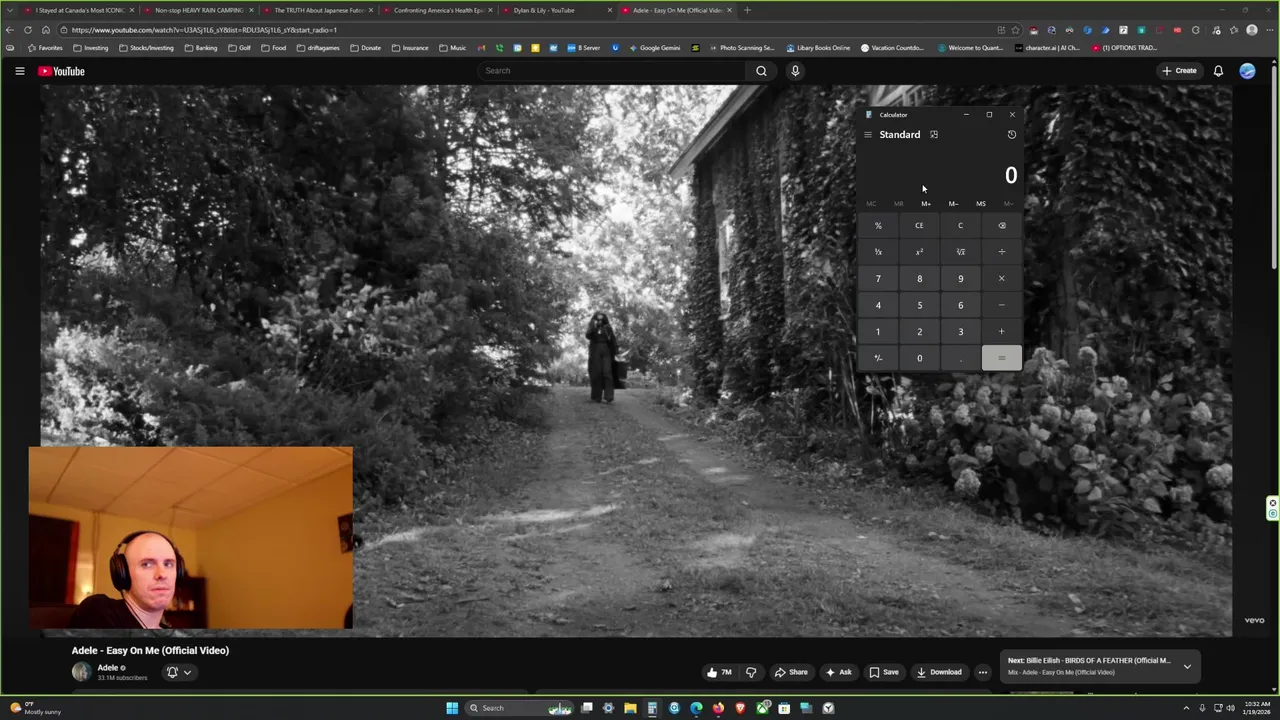Click the Ask button under the video

[838, 672]
